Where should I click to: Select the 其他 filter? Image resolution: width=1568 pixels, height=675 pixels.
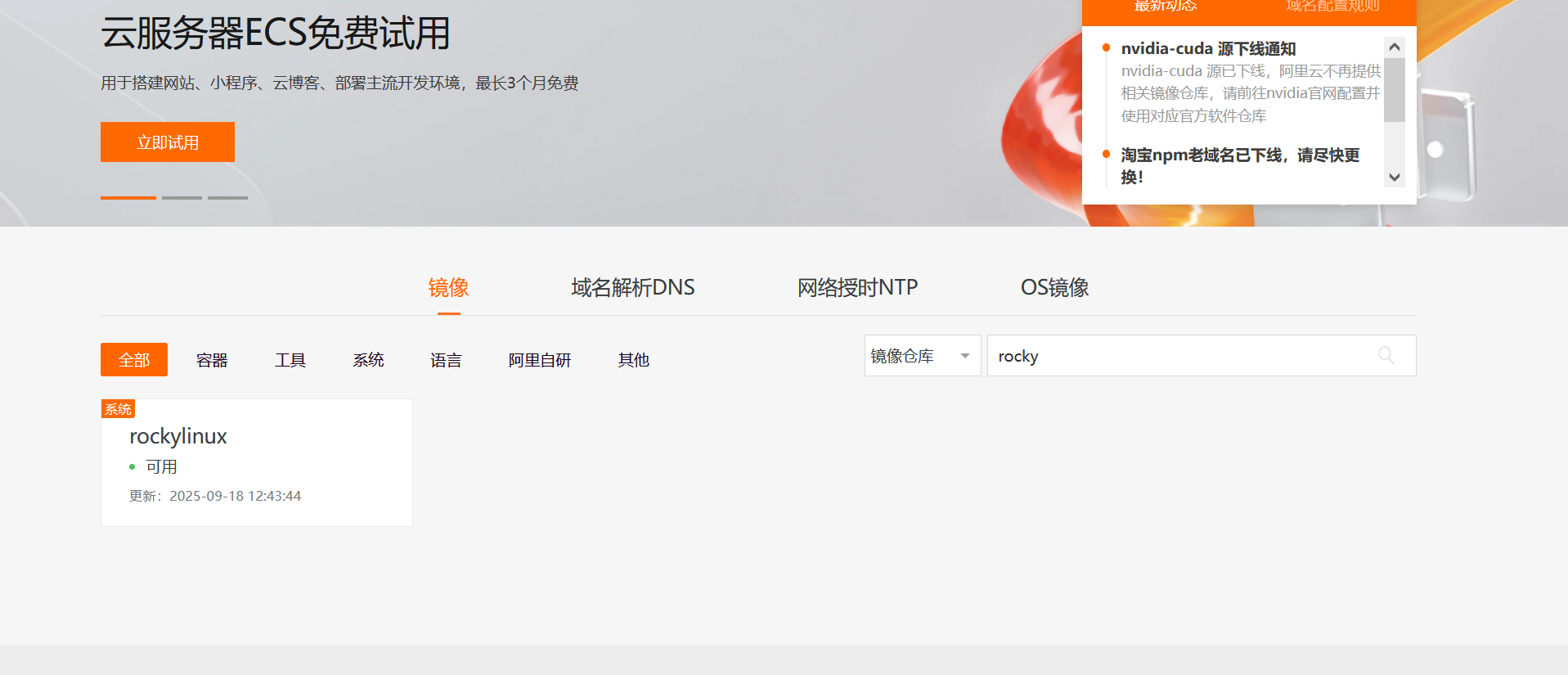point(633,360)
